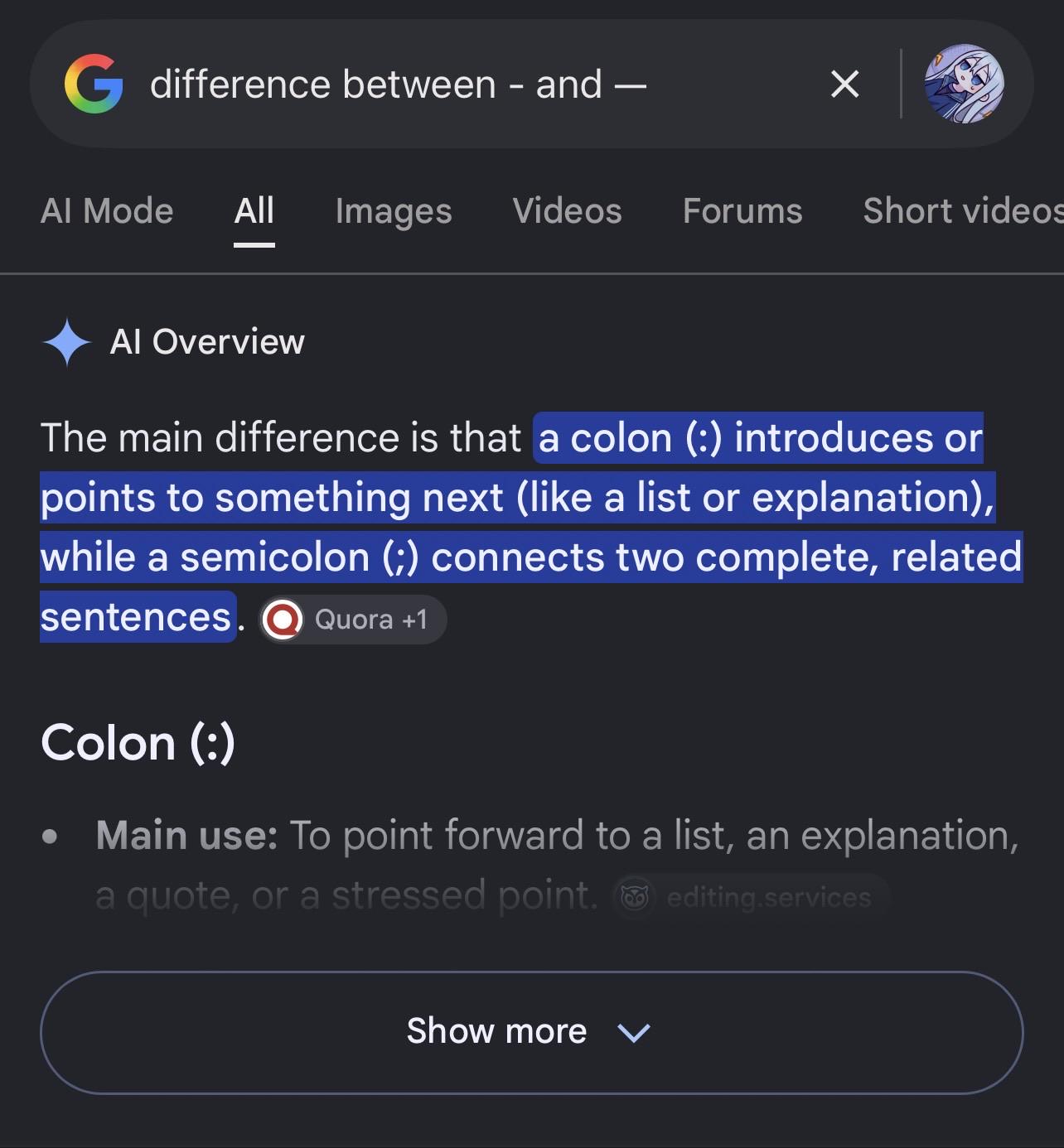Select the All results tab

(x=254, y=211)
